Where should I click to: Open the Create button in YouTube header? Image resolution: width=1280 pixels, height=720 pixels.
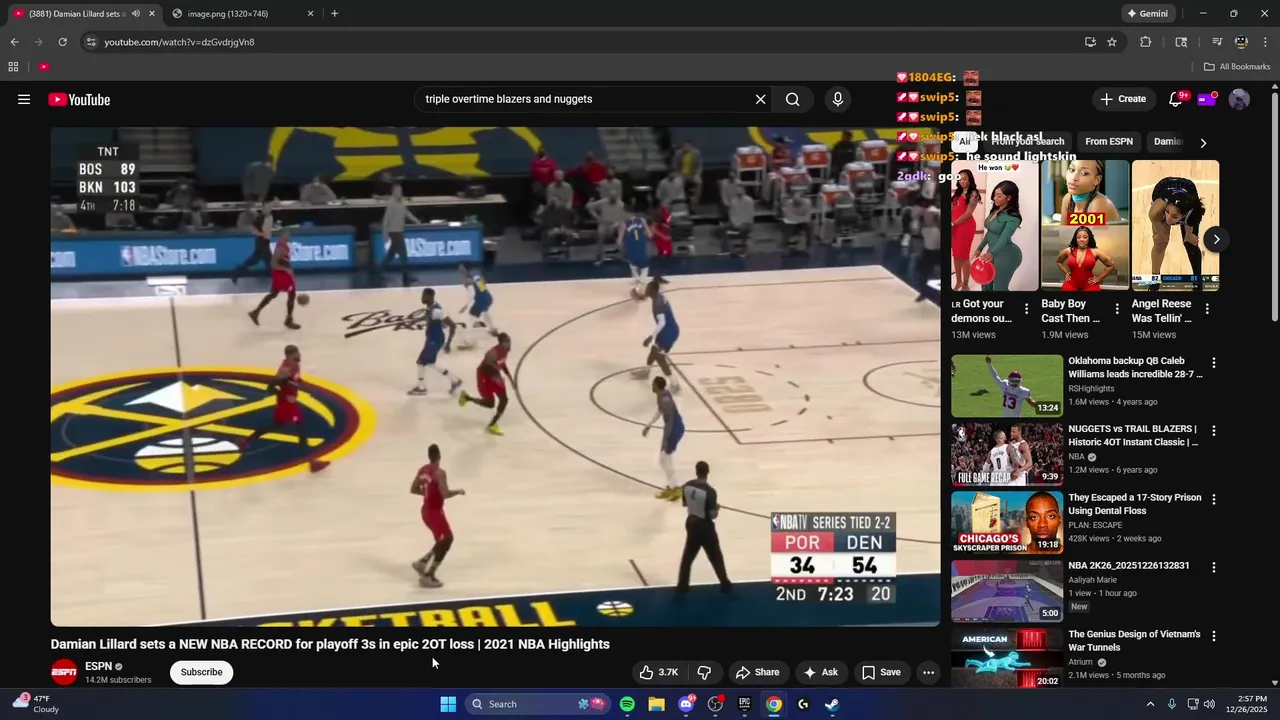(1123, 99)
